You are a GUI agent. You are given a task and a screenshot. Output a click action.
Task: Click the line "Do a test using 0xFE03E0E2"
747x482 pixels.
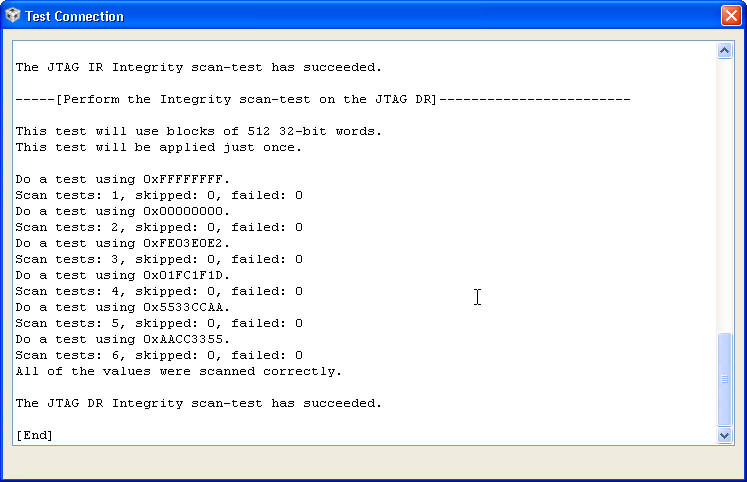[x=122, y=243]
